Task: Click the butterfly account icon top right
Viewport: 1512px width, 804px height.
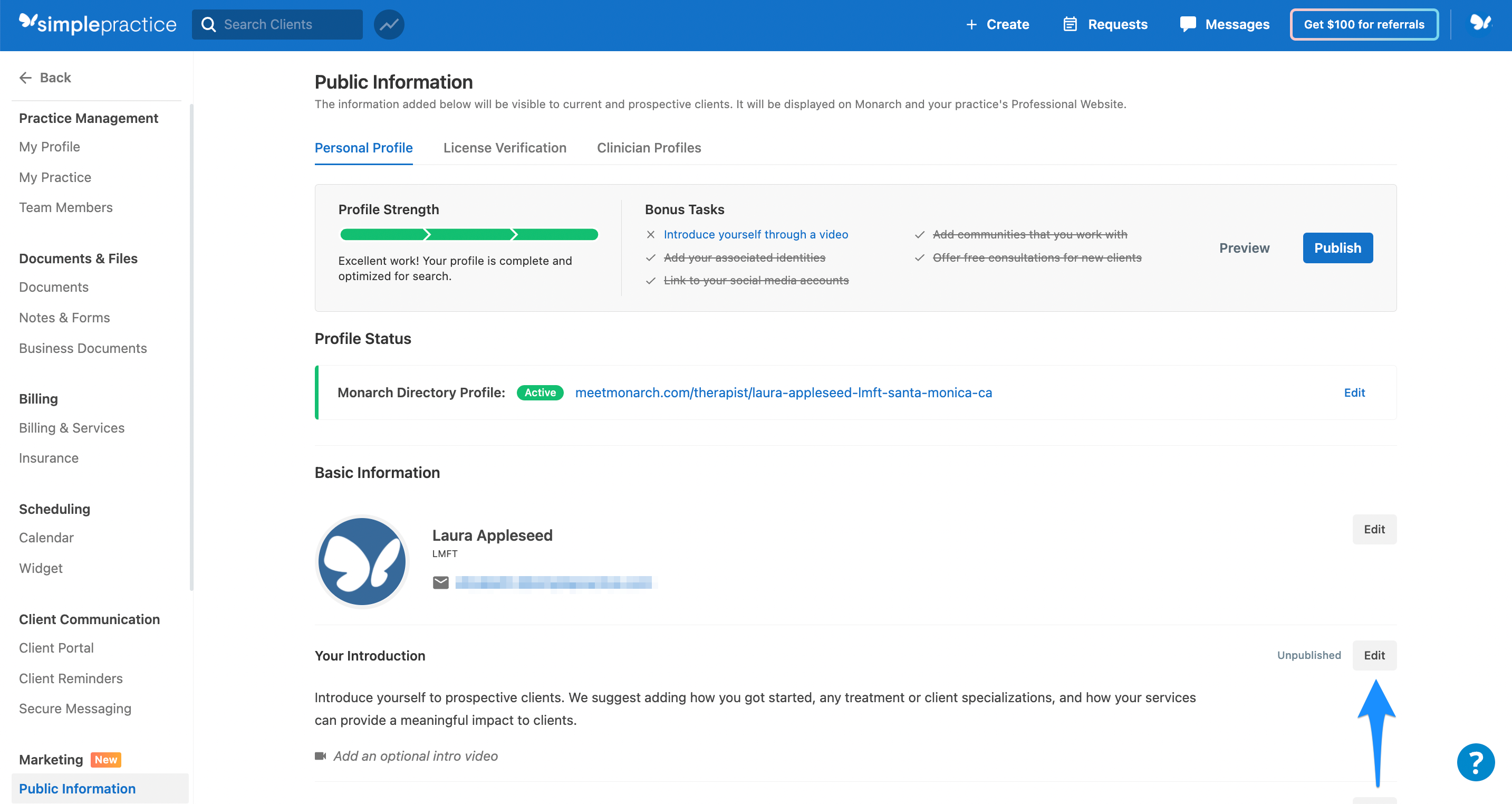Action: 1480,24
